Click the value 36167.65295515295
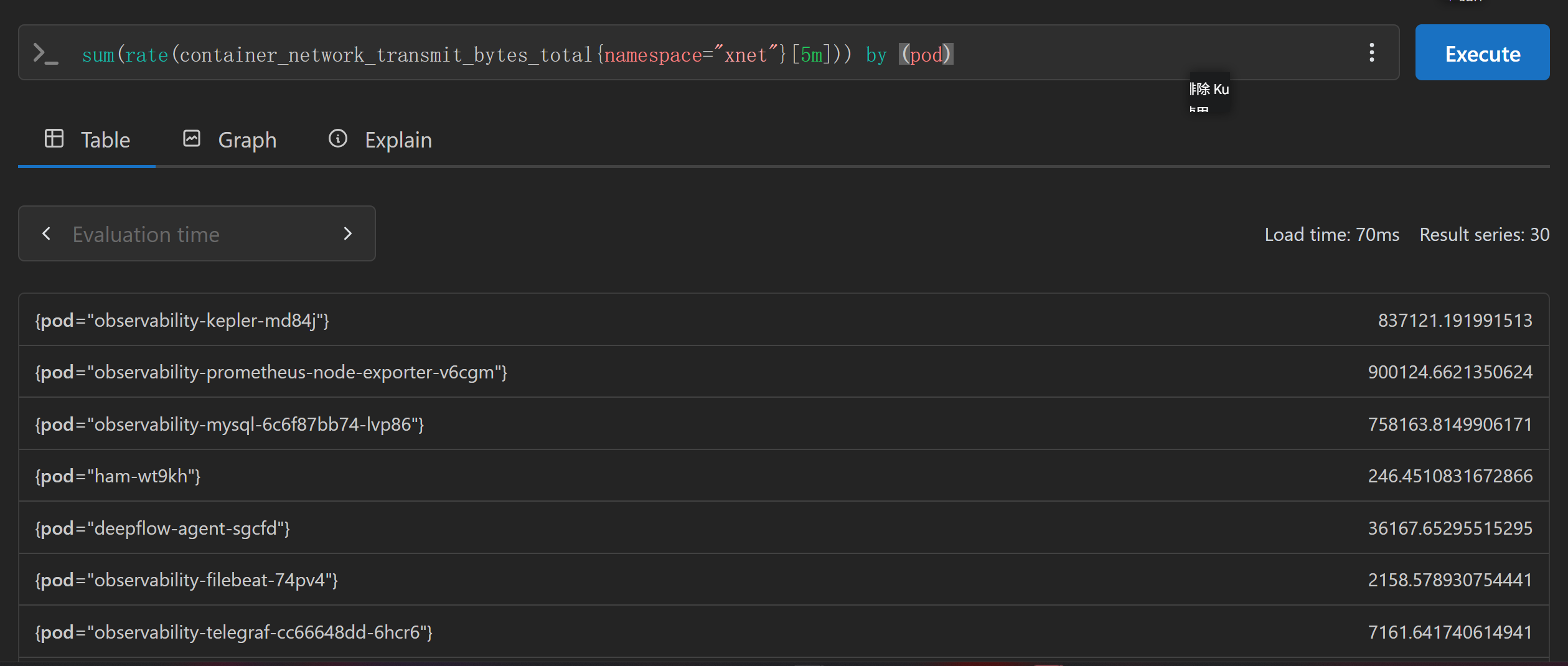1568x666 pixels. pos(1450,528)
